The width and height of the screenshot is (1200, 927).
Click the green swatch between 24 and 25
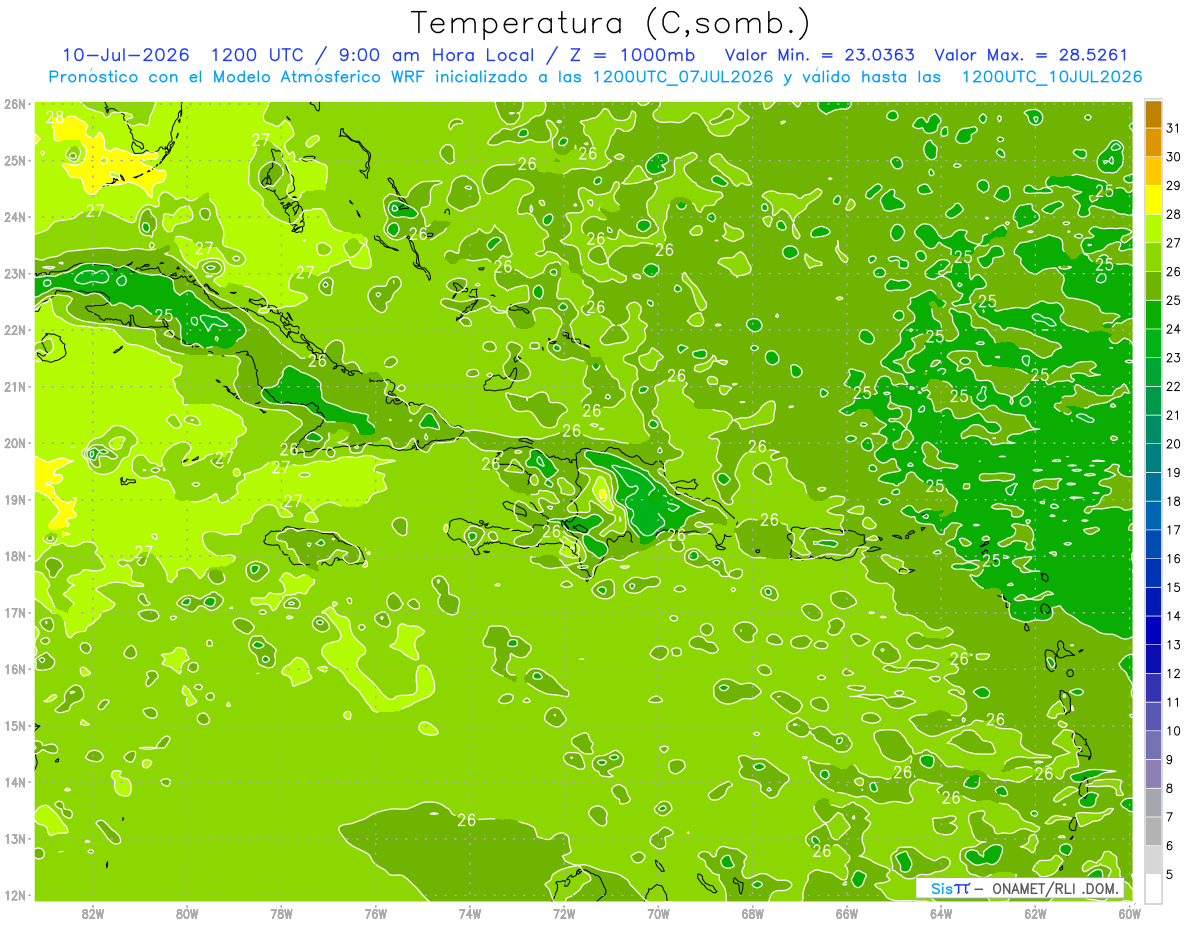point(1153,315)
